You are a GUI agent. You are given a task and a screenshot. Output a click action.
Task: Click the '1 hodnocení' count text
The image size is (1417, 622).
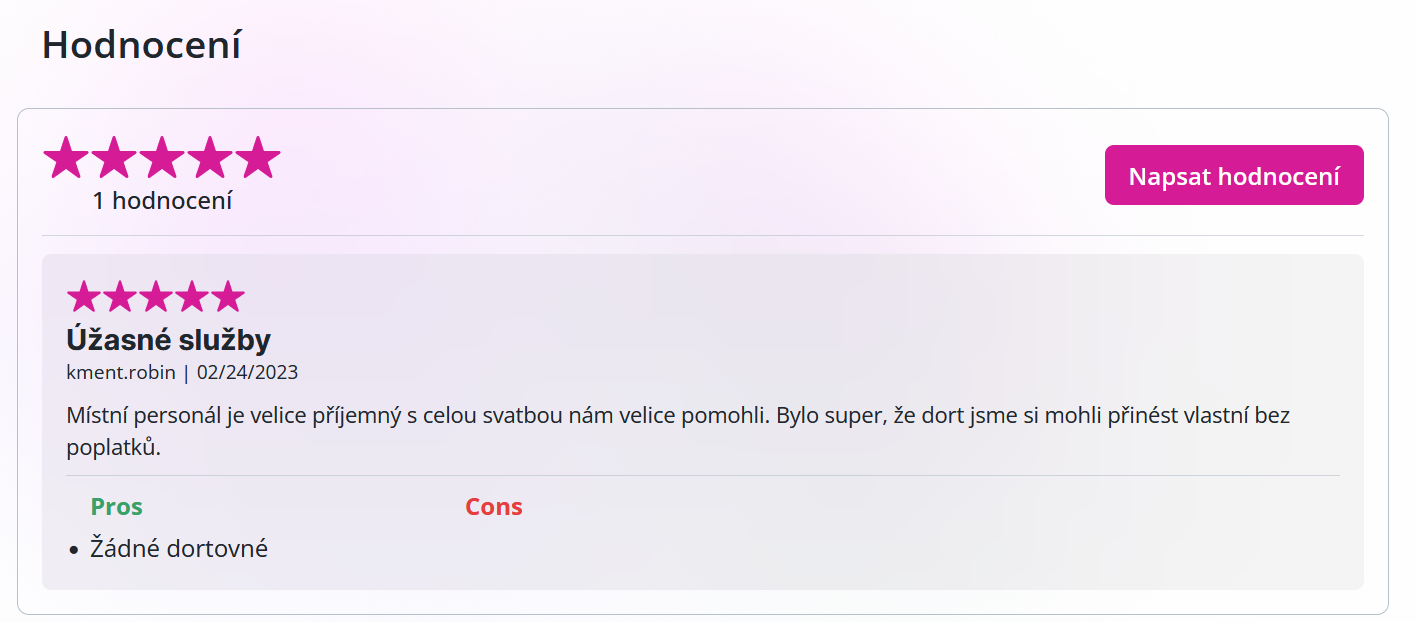[162, 201]
